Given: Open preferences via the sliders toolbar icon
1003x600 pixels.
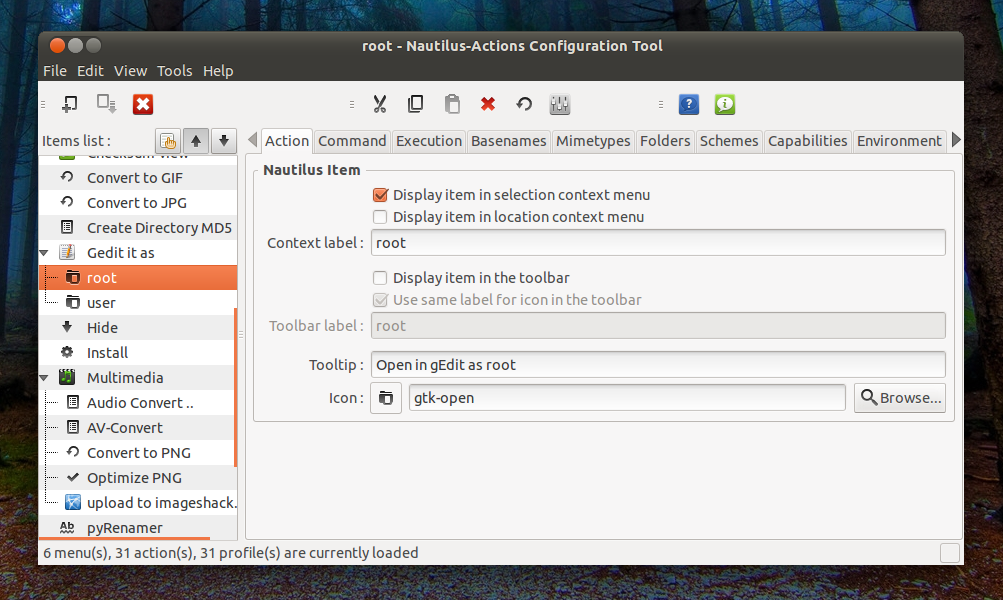Looking at the screenshot, I should pos(559,103).
